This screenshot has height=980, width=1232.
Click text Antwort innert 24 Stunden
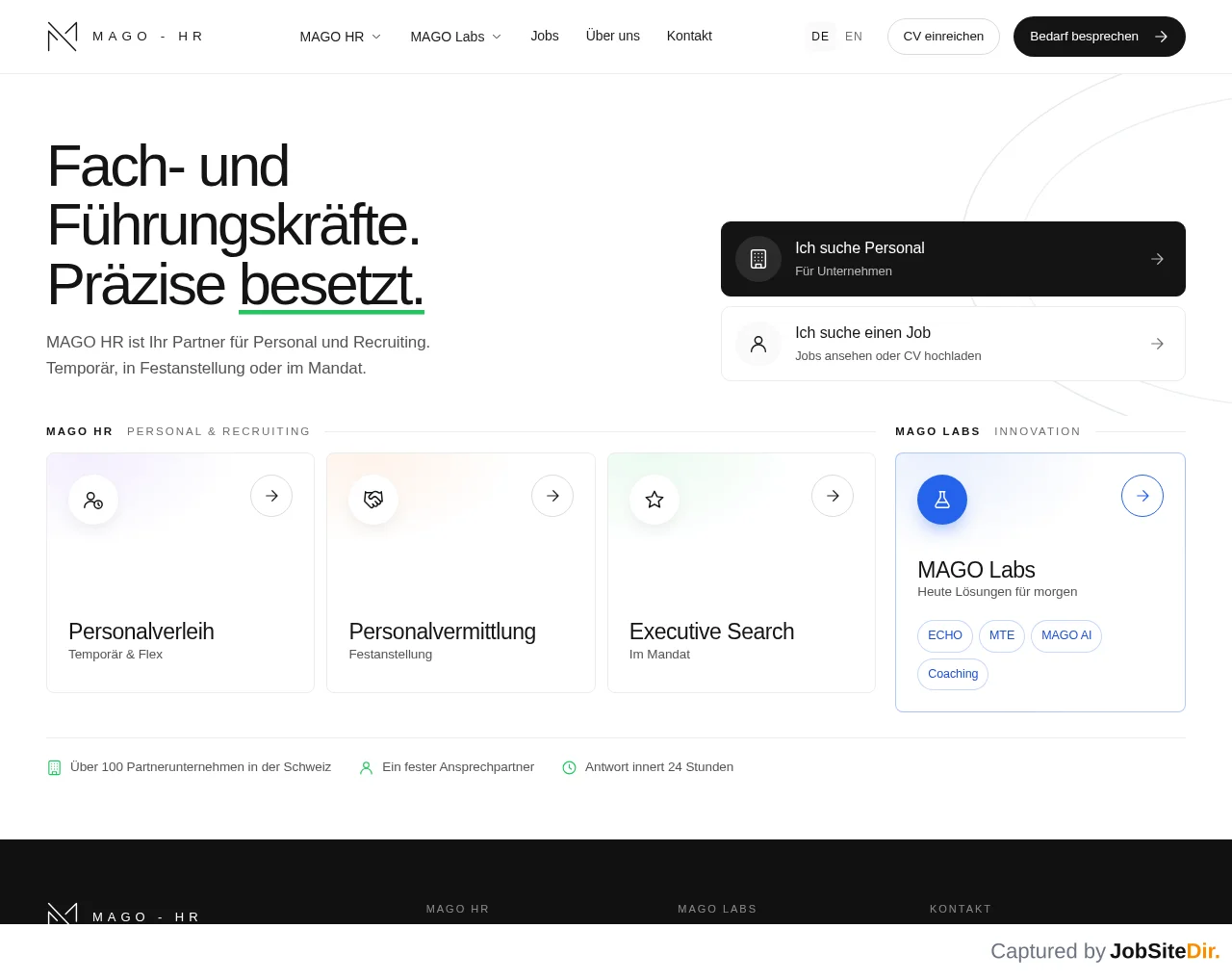[659, 767]
